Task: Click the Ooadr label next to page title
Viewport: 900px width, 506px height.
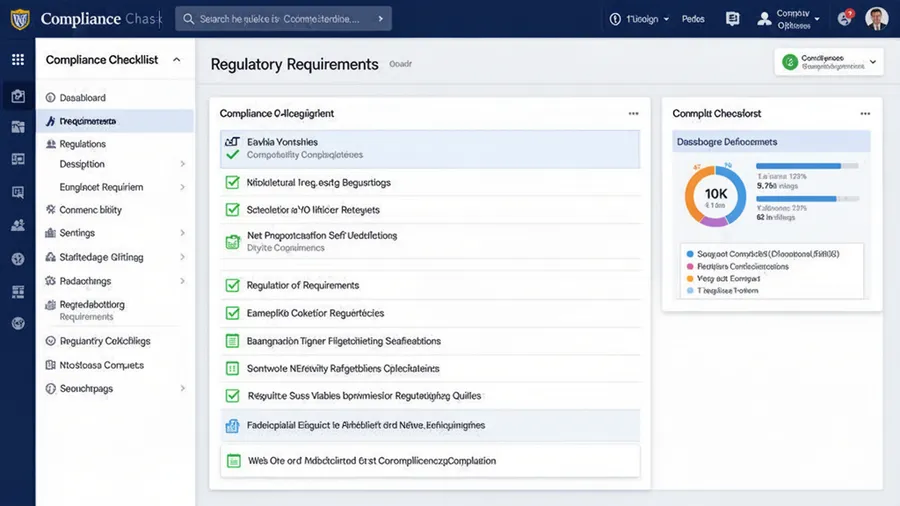Action: click(x=401, y=64)
